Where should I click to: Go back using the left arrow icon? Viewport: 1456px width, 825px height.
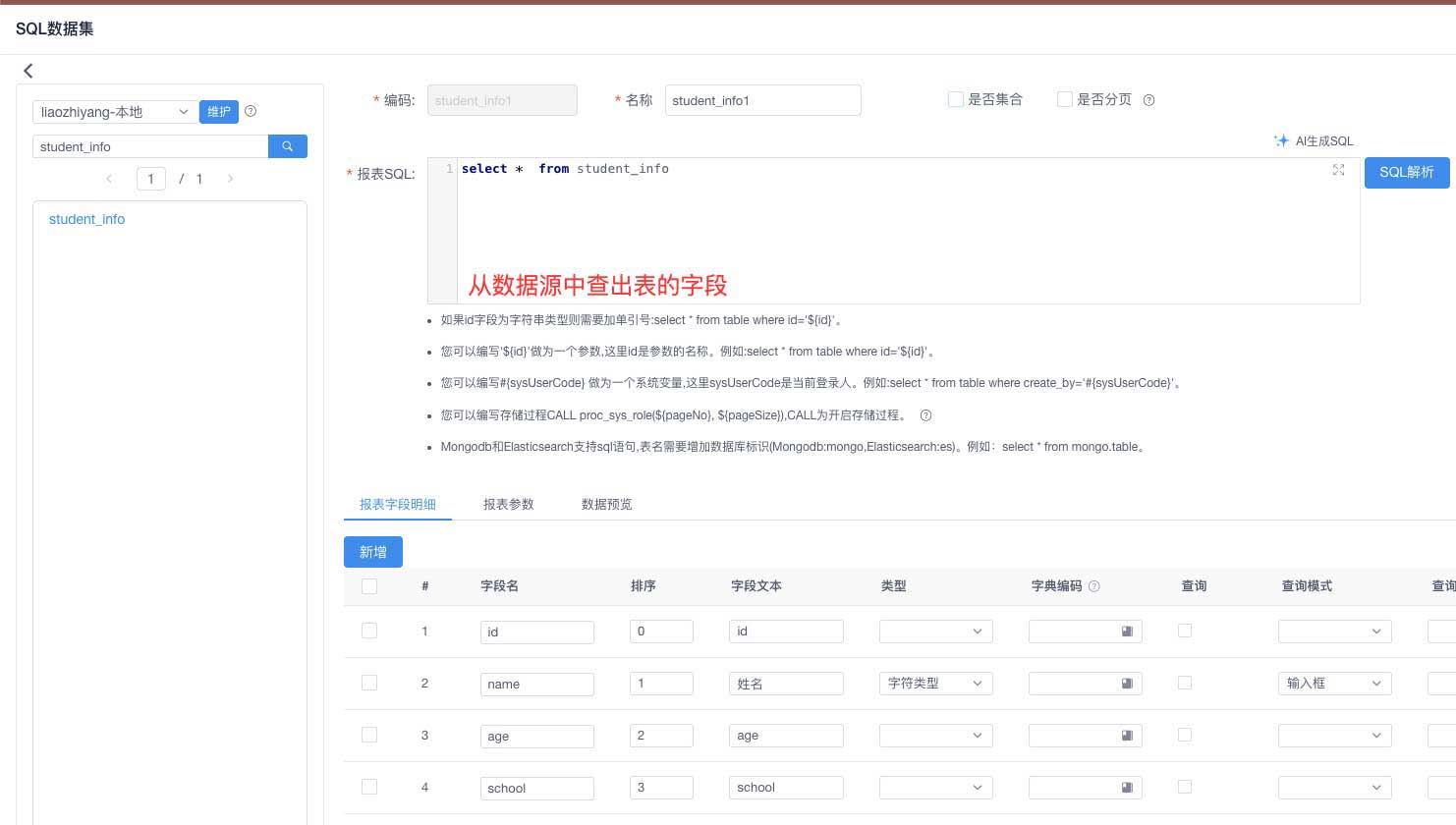(28, 71)
